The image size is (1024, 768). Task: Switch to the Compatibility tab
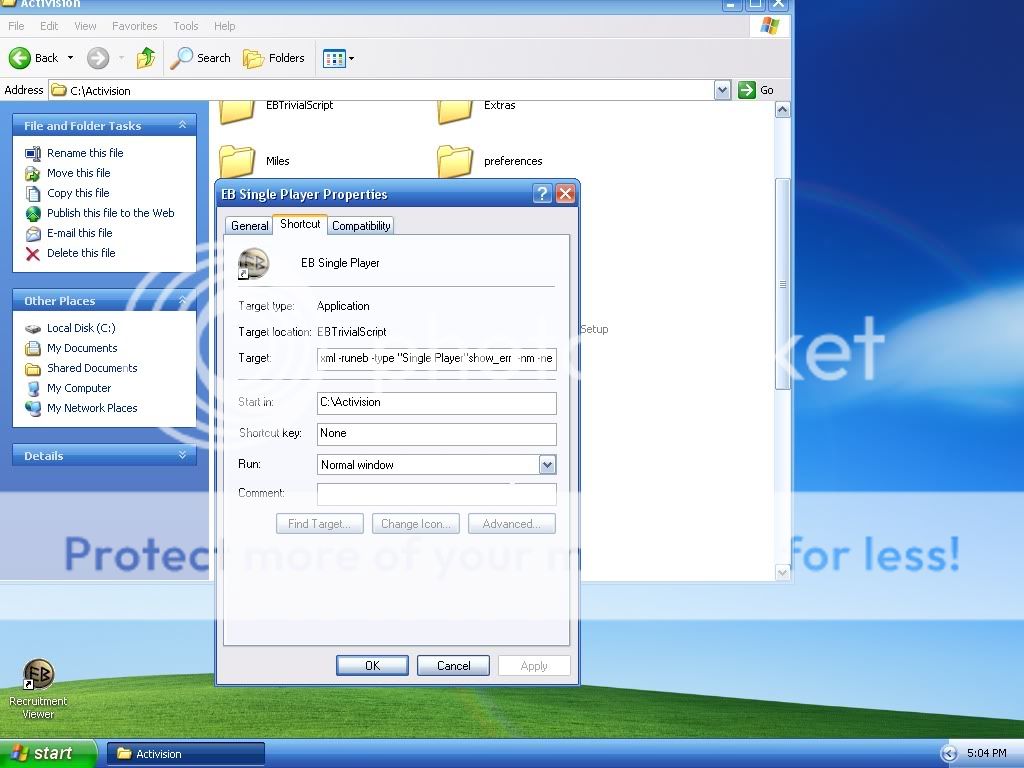click(361, 226)
